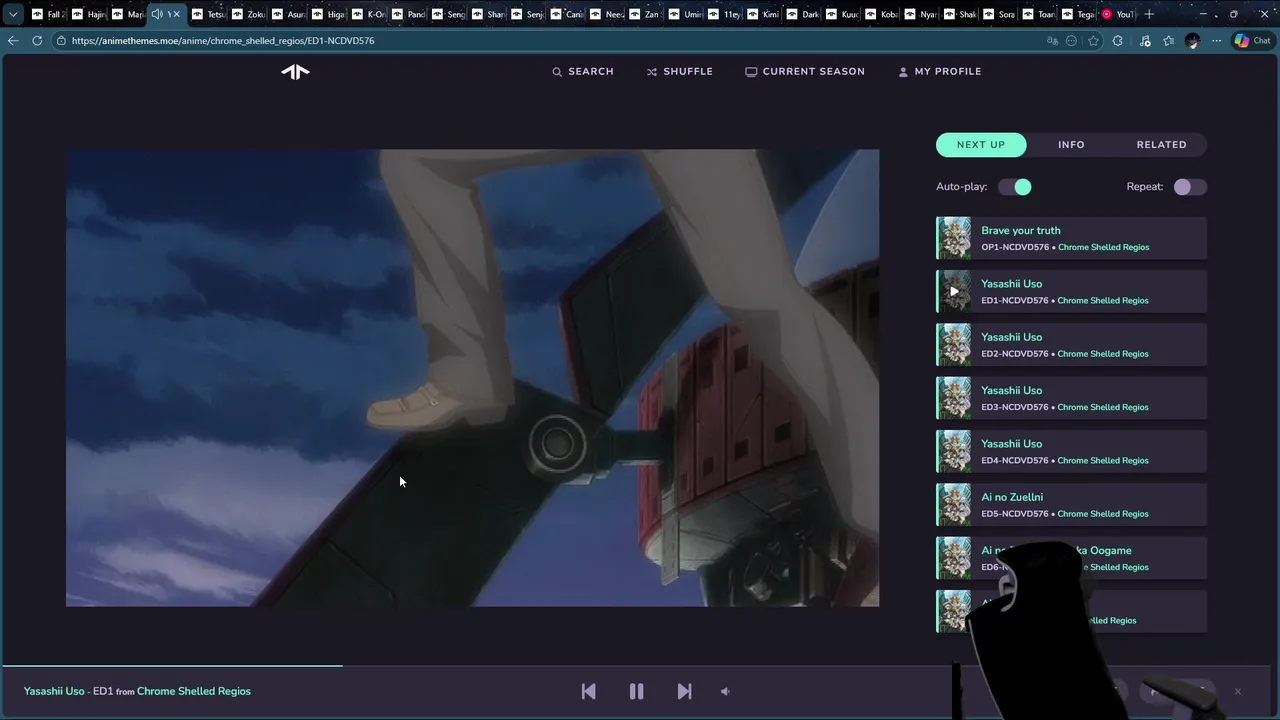Turn off the Auto-play switch
The image size is (1280, 720).
1015,187
